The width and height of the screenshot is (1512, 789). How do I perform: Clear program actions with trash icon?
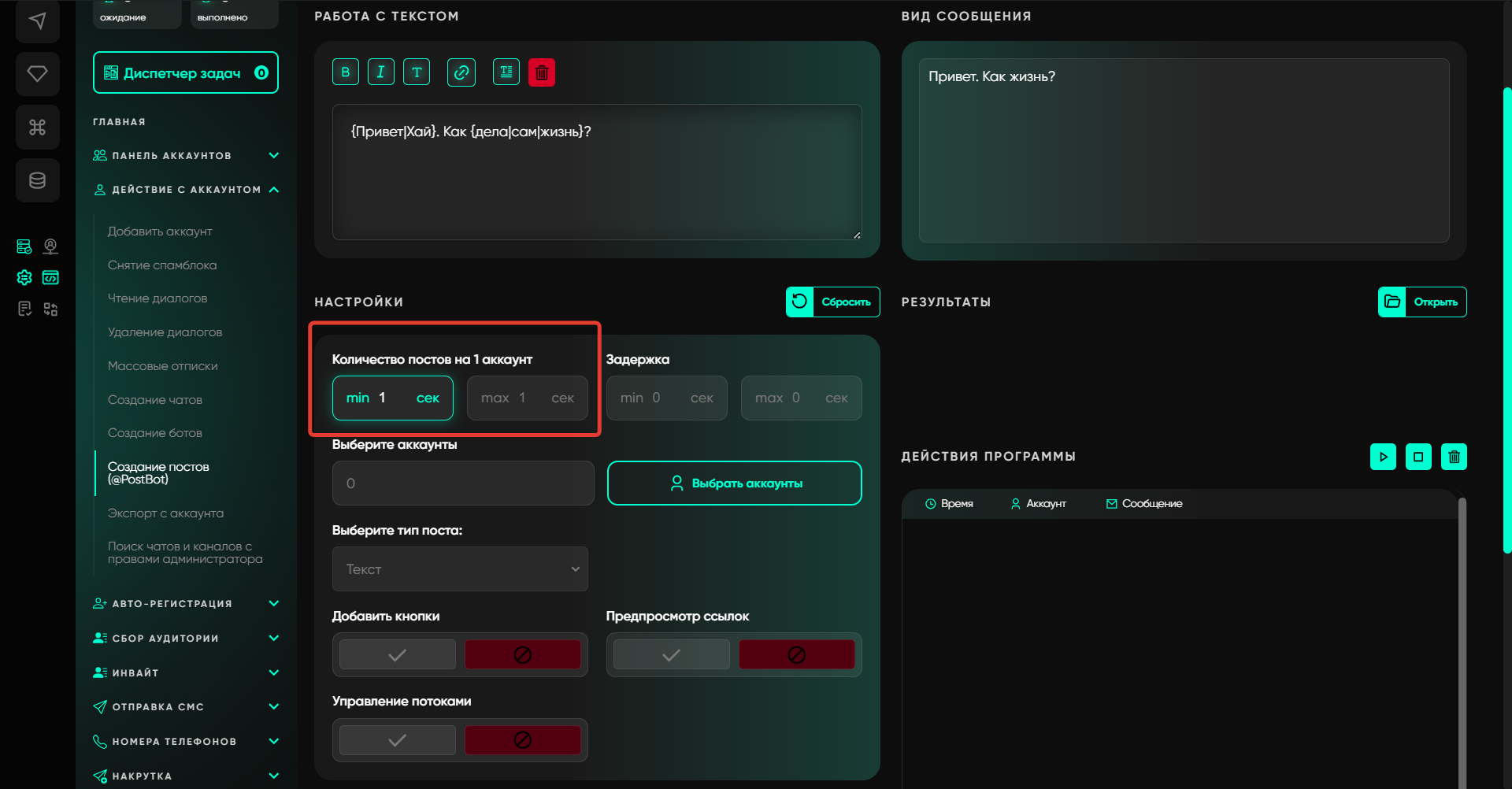(x=1454, y=457)
